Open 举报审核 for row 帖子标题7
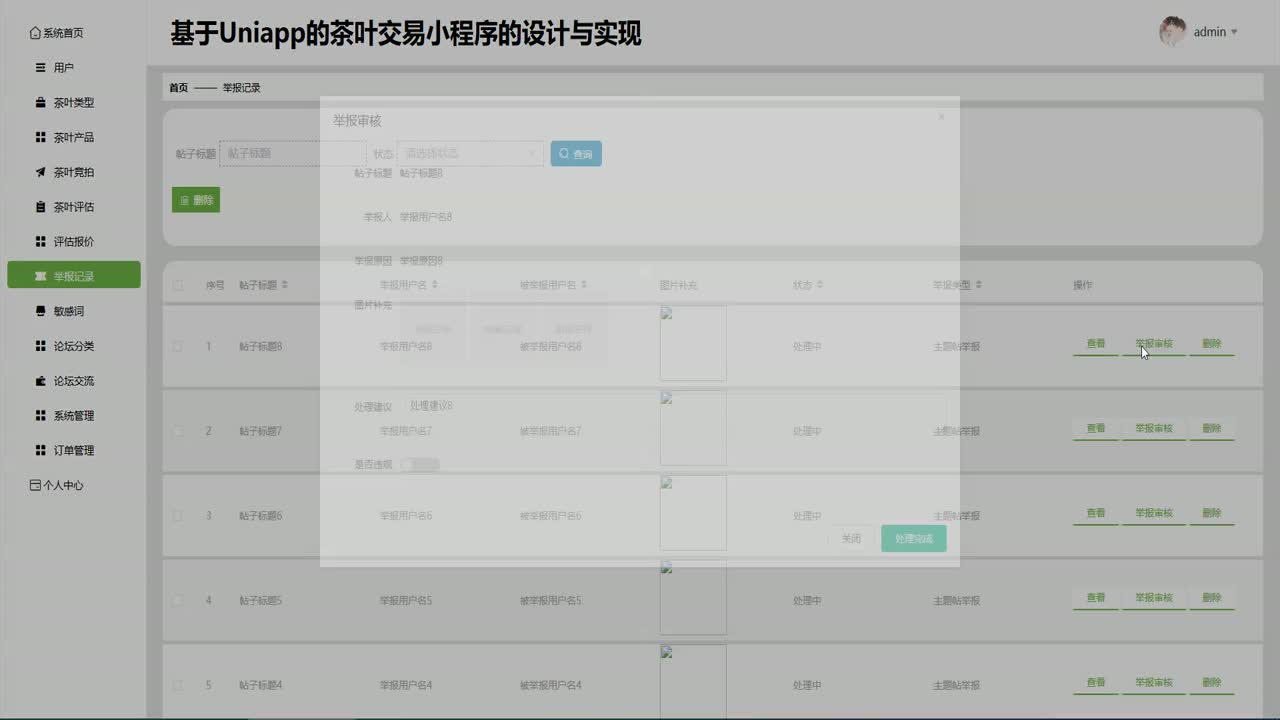This screenshot has height=720, width=1280. click(1154, 429)
